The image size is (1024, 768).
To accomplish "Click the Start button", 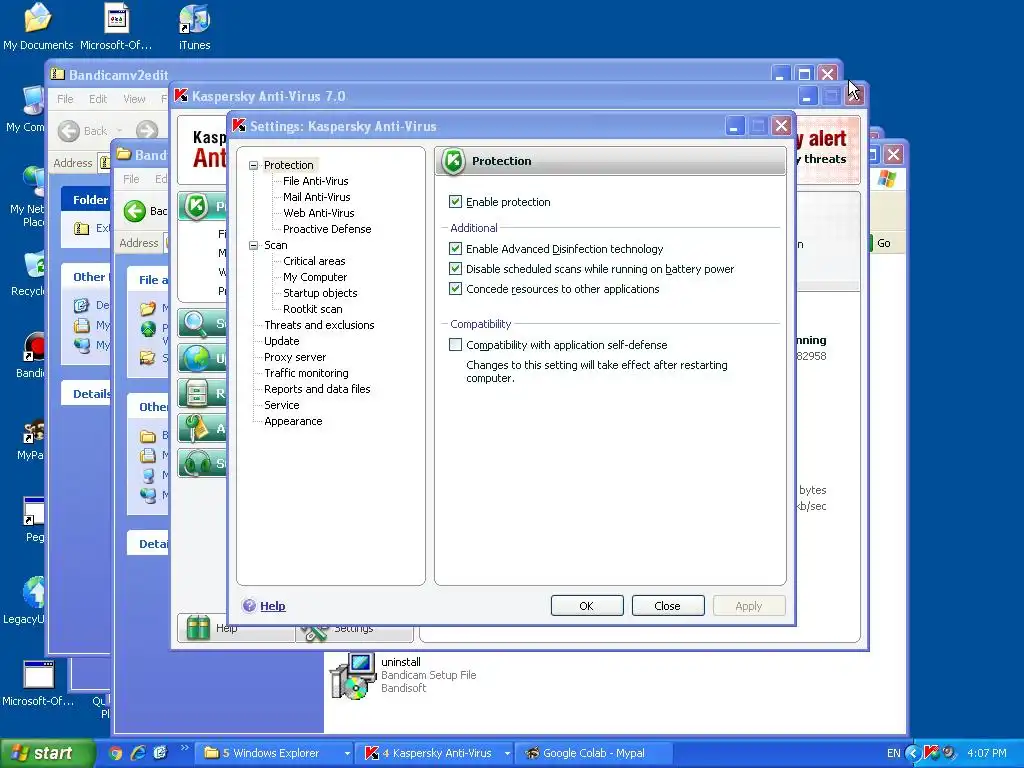I will [x=46, y=753].
